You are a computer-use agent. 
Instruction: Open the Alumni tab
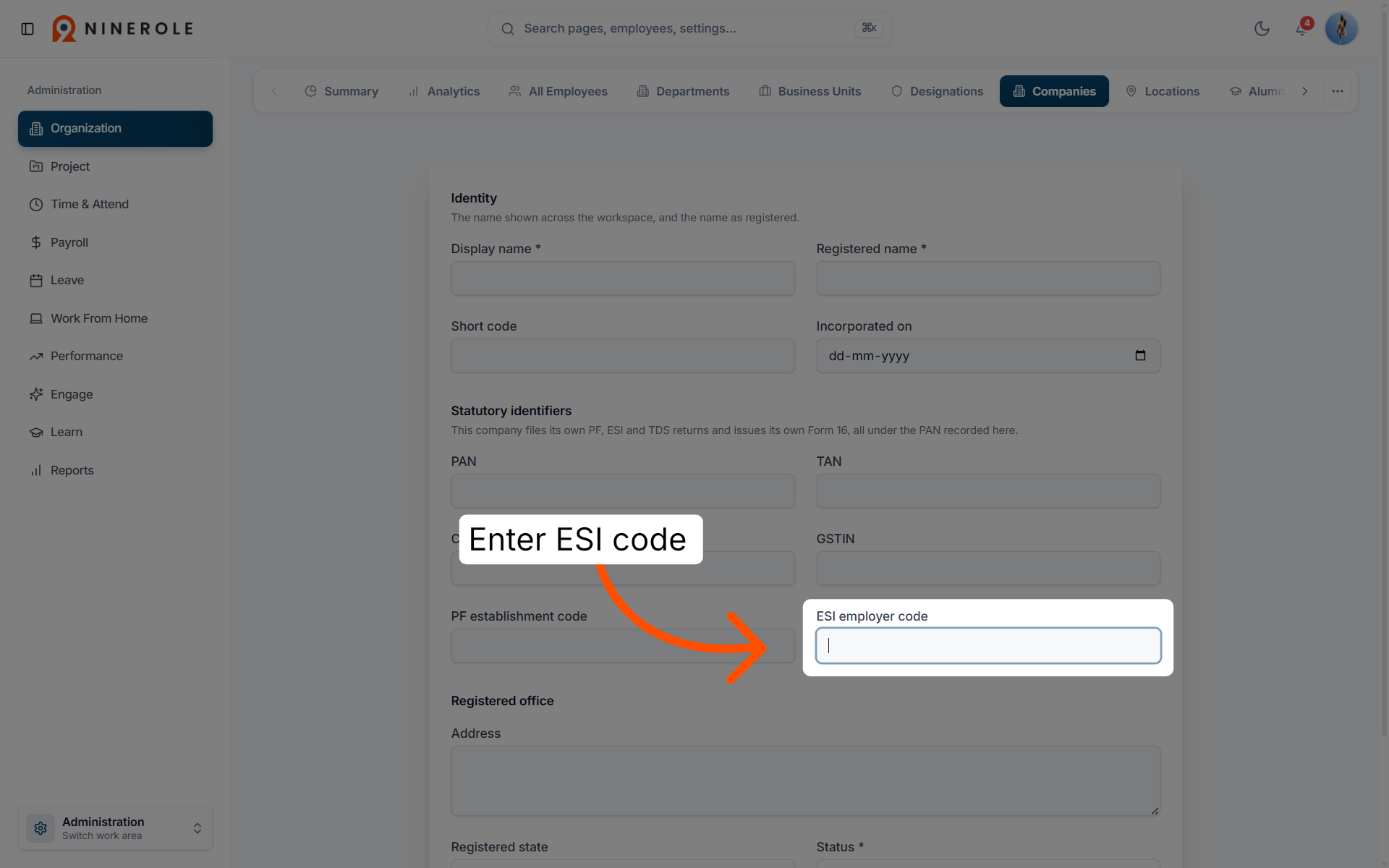(x=1257, y=91)
